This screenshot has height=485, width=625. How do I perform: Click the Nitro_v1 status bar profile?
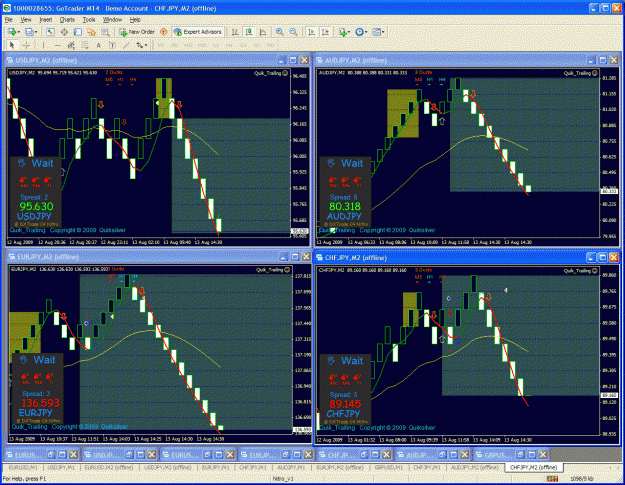point(283,479)
